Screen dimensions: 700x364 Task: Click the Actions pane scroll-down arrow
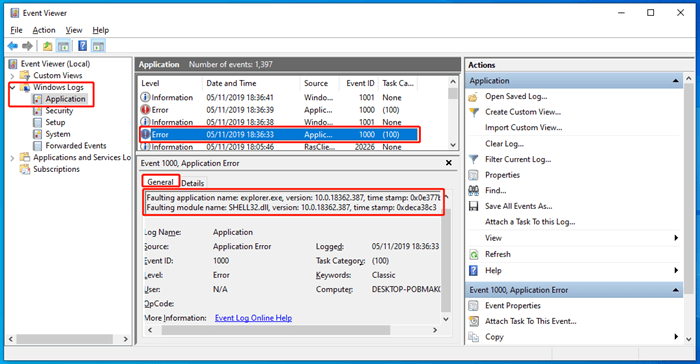tap(688, 340)
